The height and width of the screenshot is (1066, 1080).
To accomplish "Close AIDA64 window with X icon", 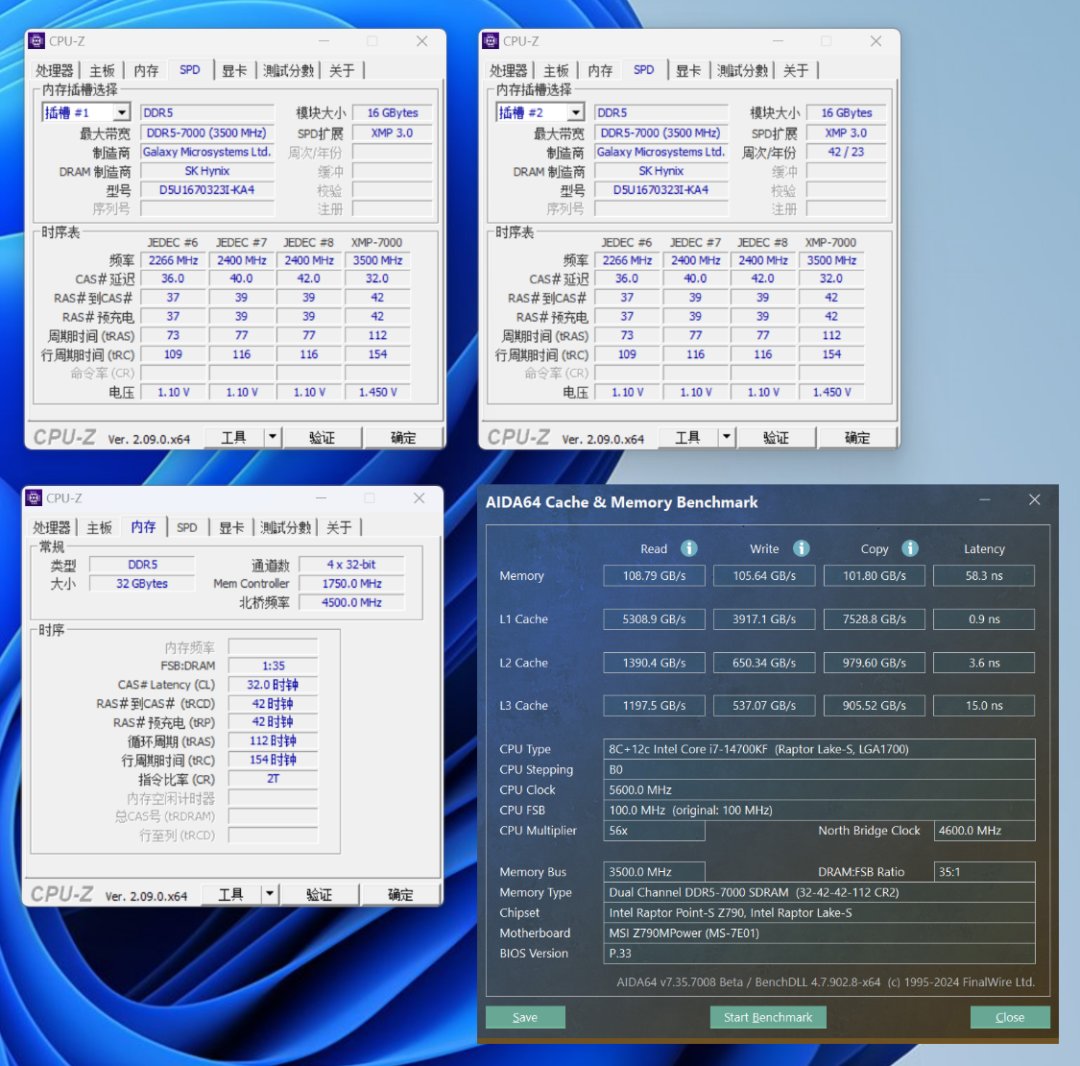I will (x=1035, y=500).
